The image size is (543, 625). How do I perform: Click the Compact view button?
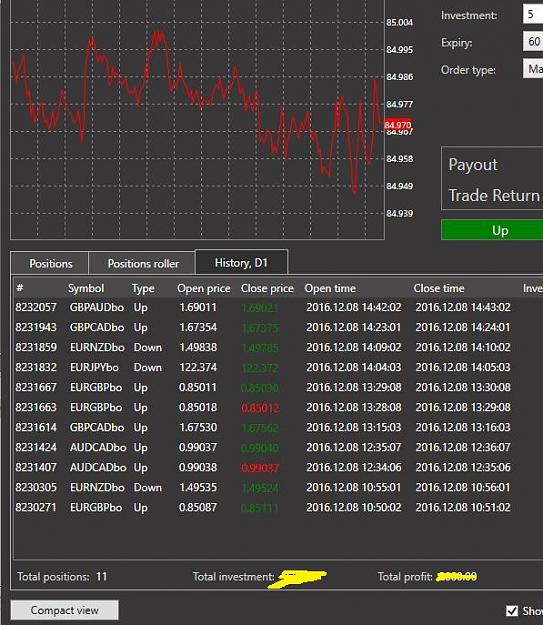point(65,610)
